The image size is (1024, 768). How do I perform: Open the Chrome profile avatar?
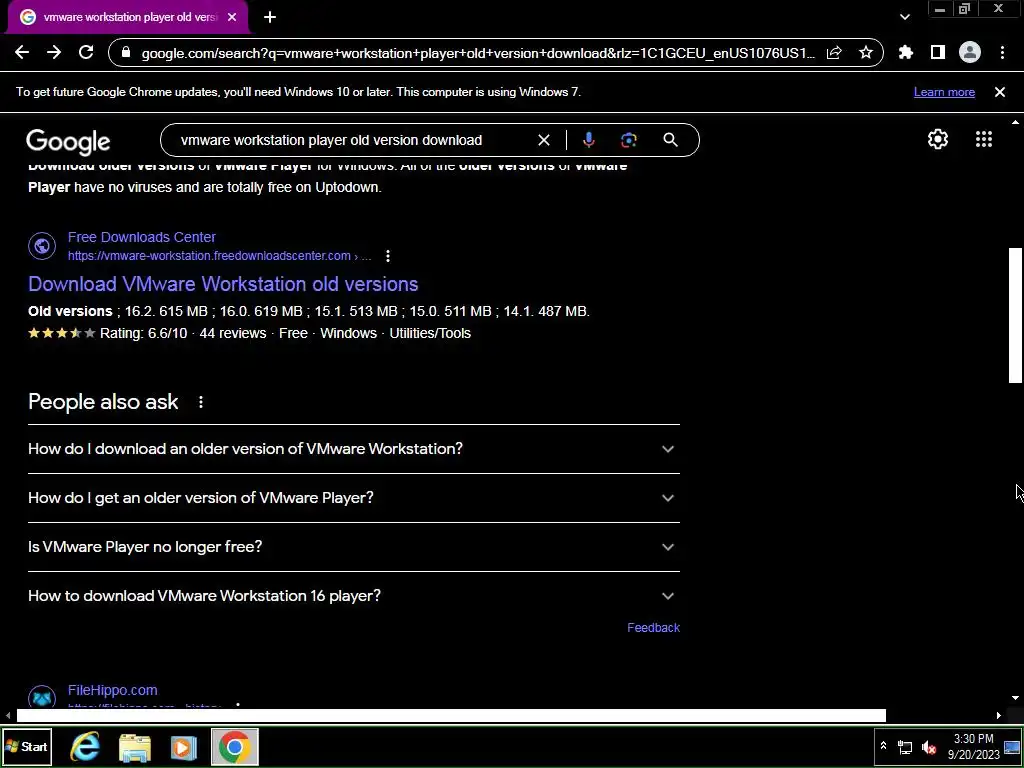click(970, 53)
